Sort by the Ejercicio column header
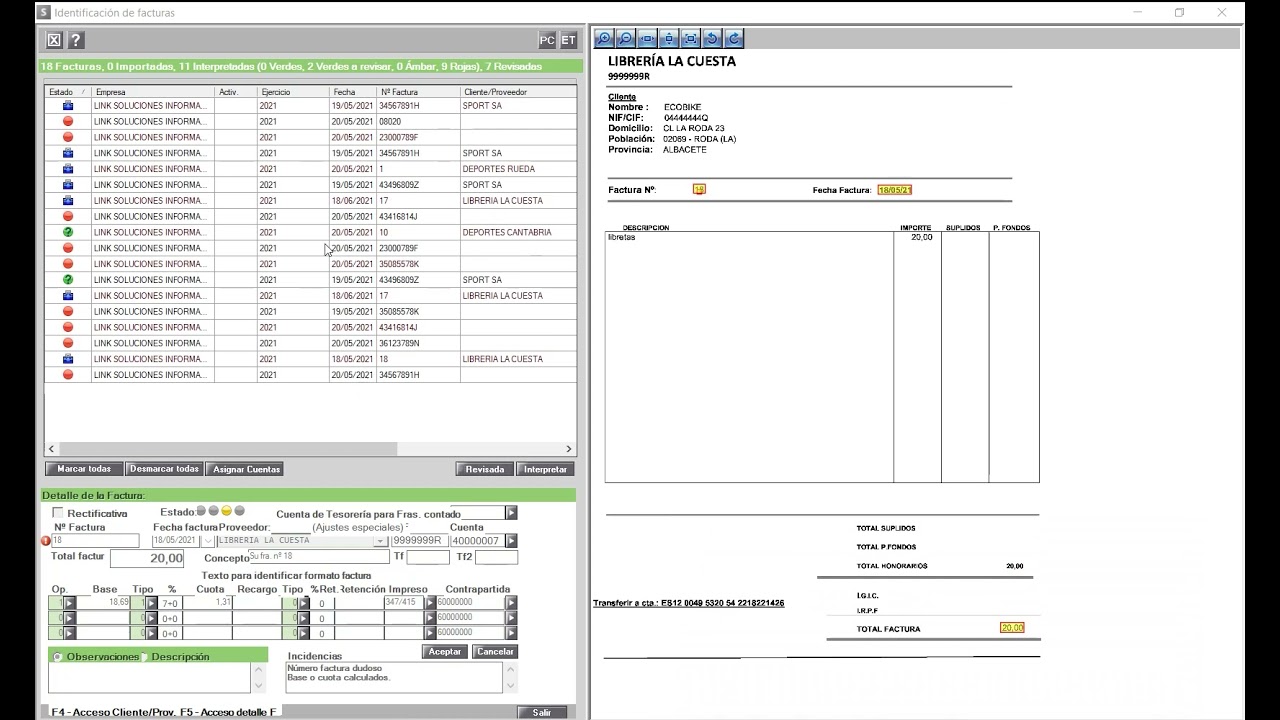Screen dimensions: 1280x720 click(293, 92)
